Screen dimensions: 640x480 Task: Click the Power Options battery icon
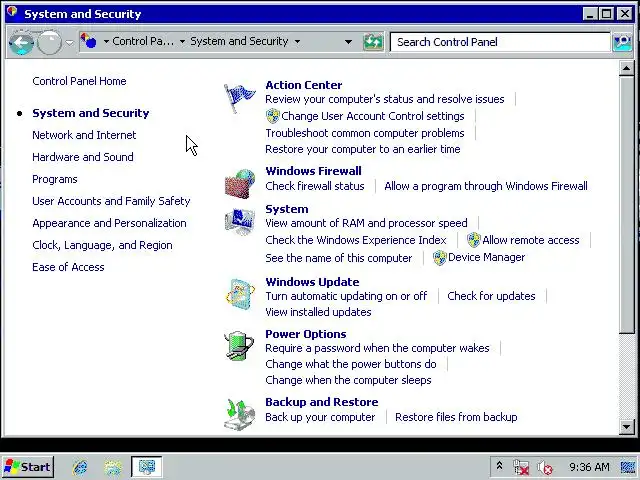click(x=240, y=346)
